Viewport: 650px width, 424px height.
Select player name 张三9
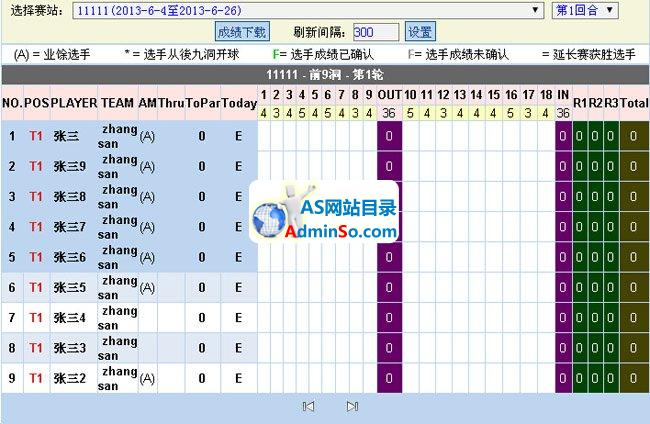(x=69, y=166)
